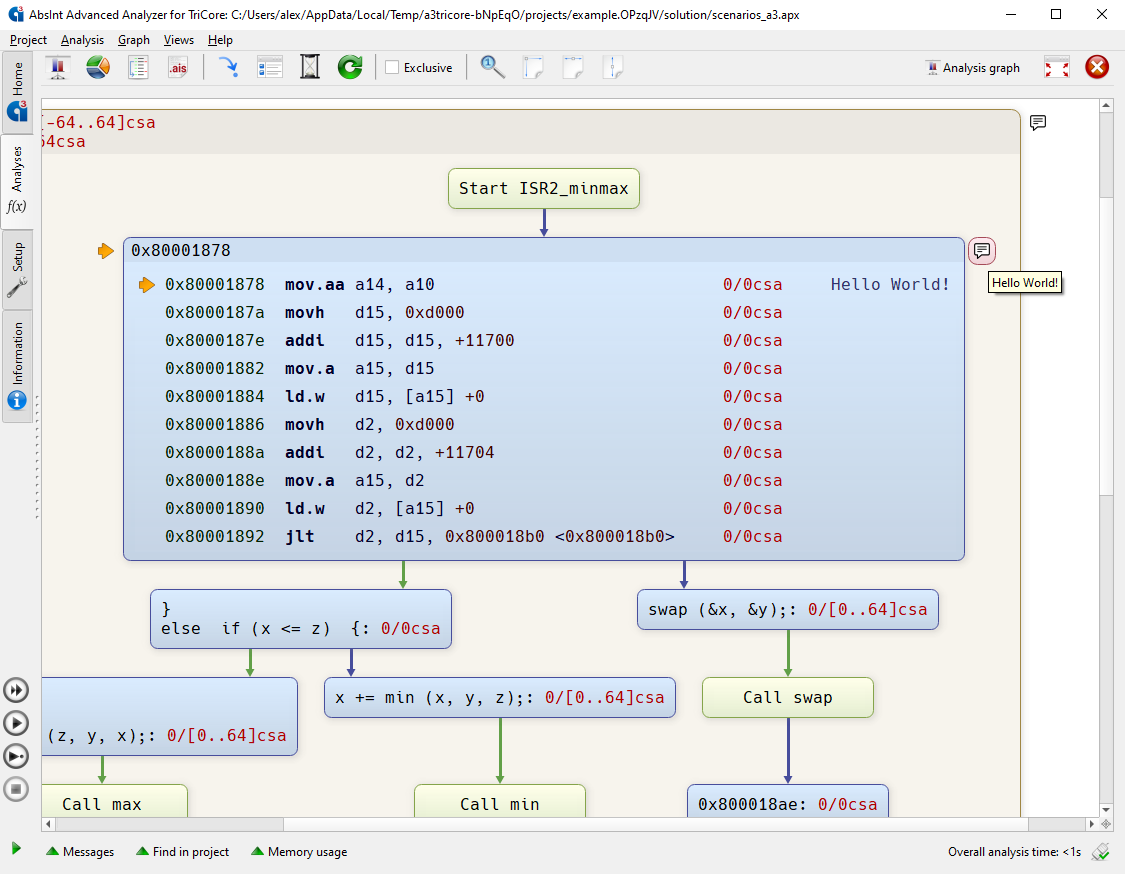Open the .ais annotation file icon
This screenshot has height=874, width=1125.
178,67
